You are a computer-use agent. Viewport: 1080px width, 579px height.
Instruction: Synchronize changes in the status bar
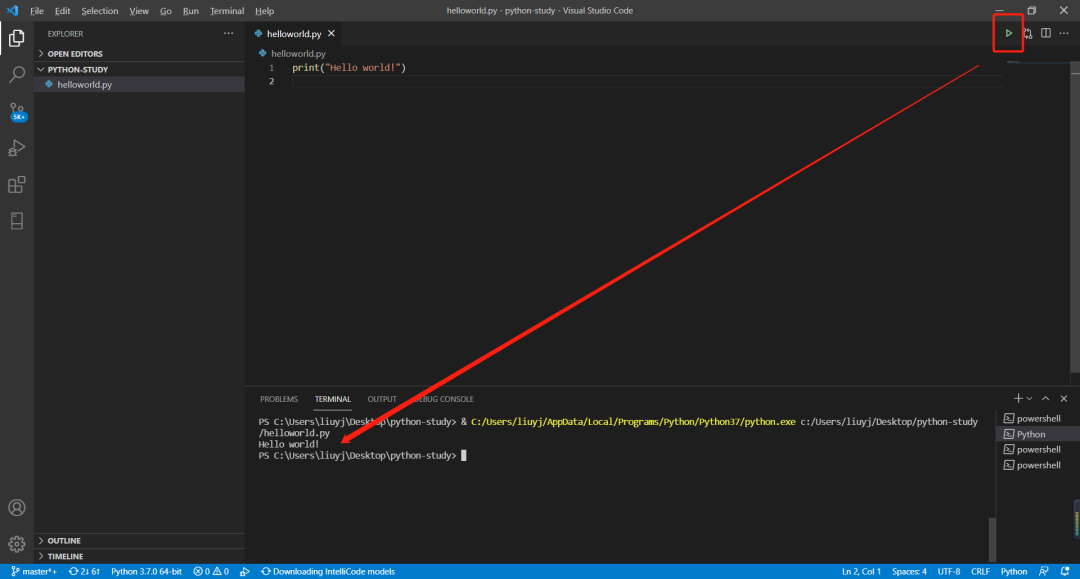pos(84,571)
